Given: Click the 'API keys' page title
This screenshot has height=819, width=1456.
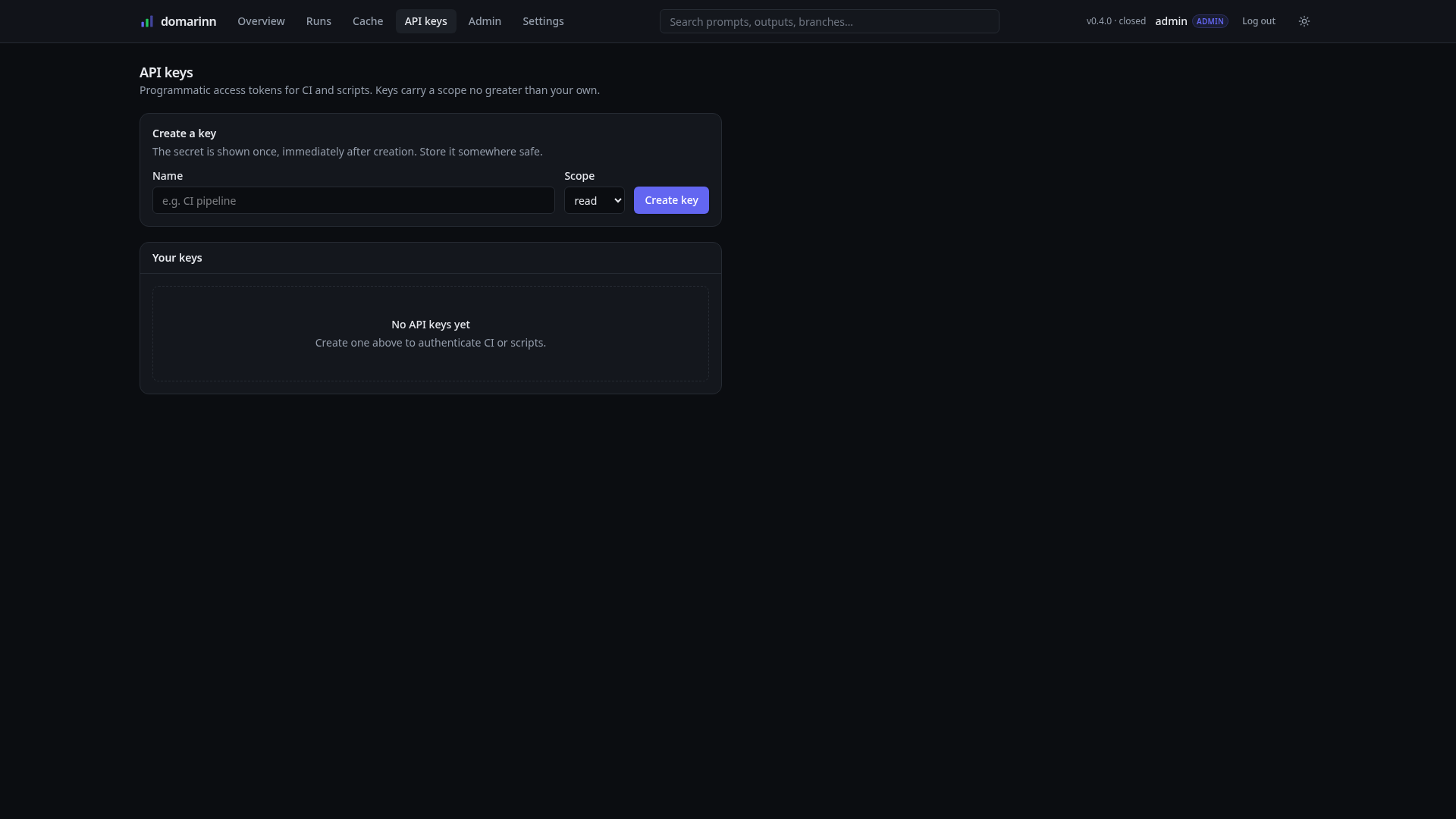Looking at the screenshot, I should (x=166, y=73).
